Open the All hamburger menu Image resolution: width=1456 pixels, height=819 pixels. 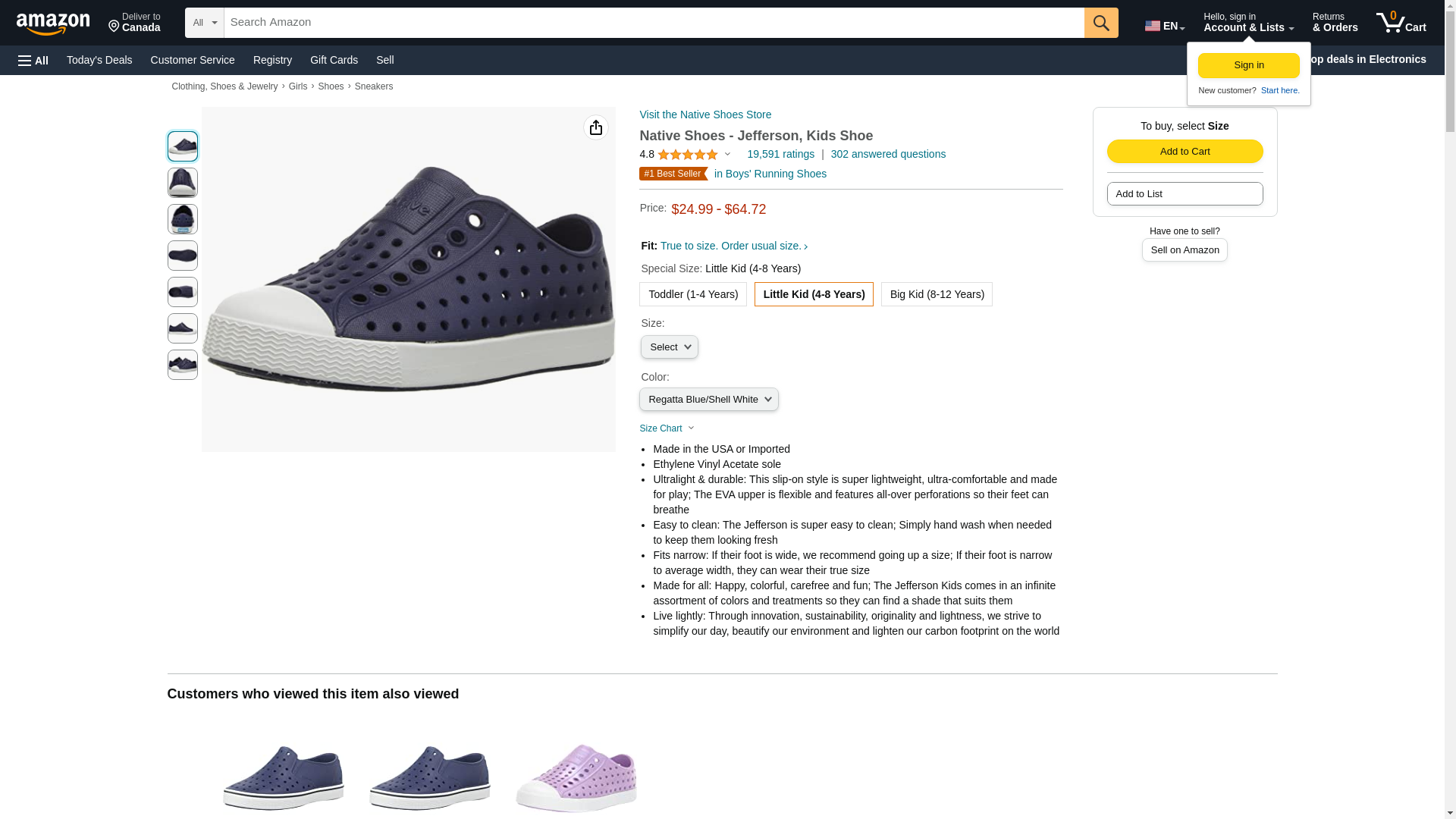click(33, 60)
